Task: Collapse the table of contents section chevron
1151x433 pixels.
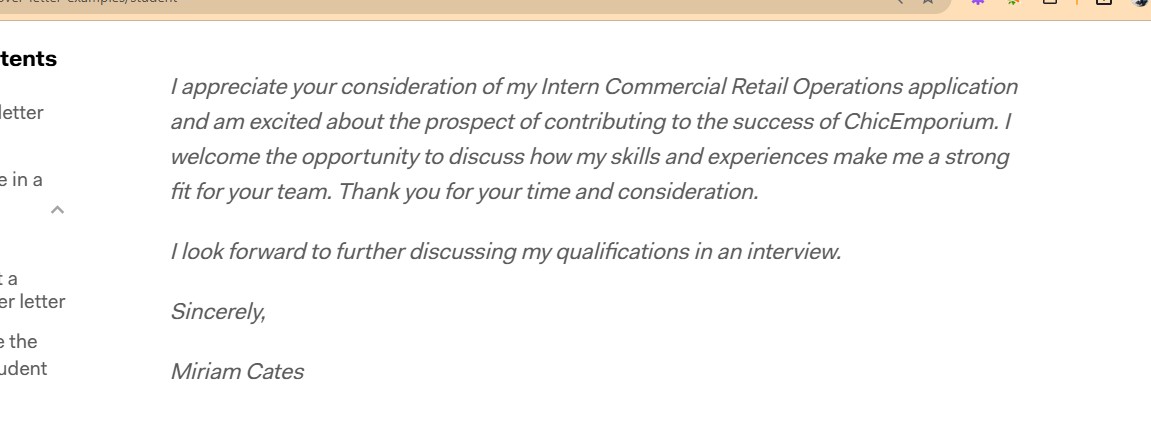Action: (x=57, y=209)
